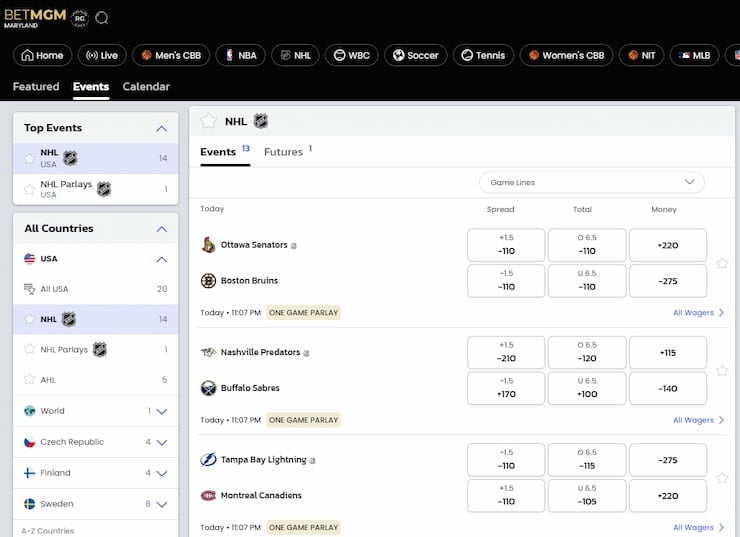Favorite the Nashville vs Buffalo game star
The width and height of the screenshot is (740, 537).
coord(722,370)
